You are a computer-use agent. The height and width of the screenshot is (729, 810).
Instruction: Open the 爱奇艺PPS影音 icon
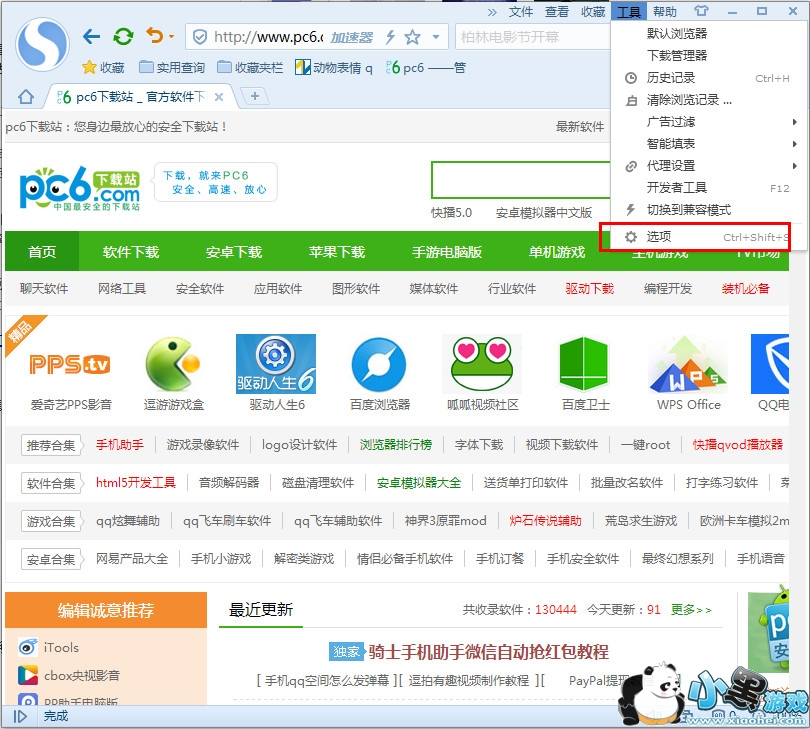[x=70, y=364]
